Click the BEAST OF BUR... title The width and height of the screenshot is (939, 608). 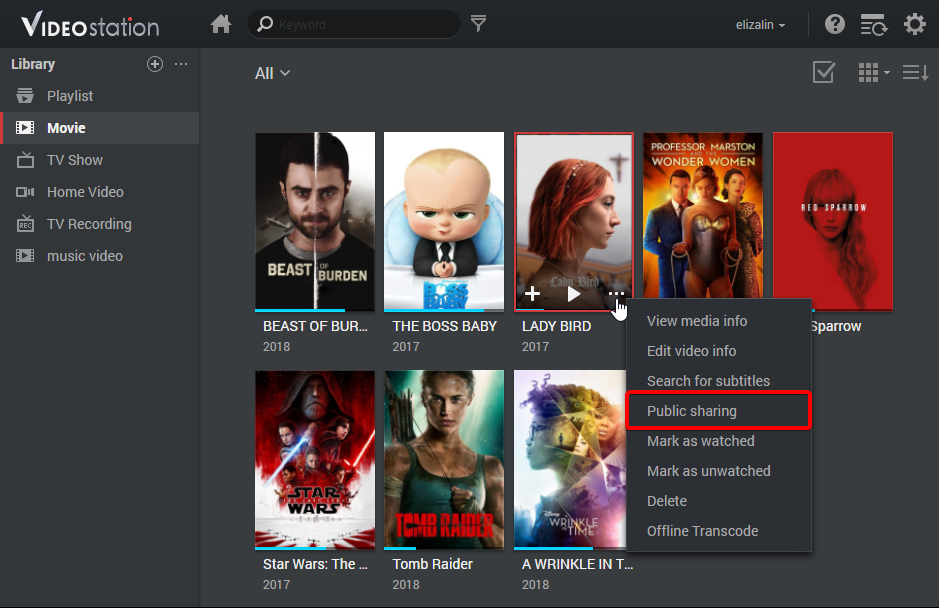point(315,326)
